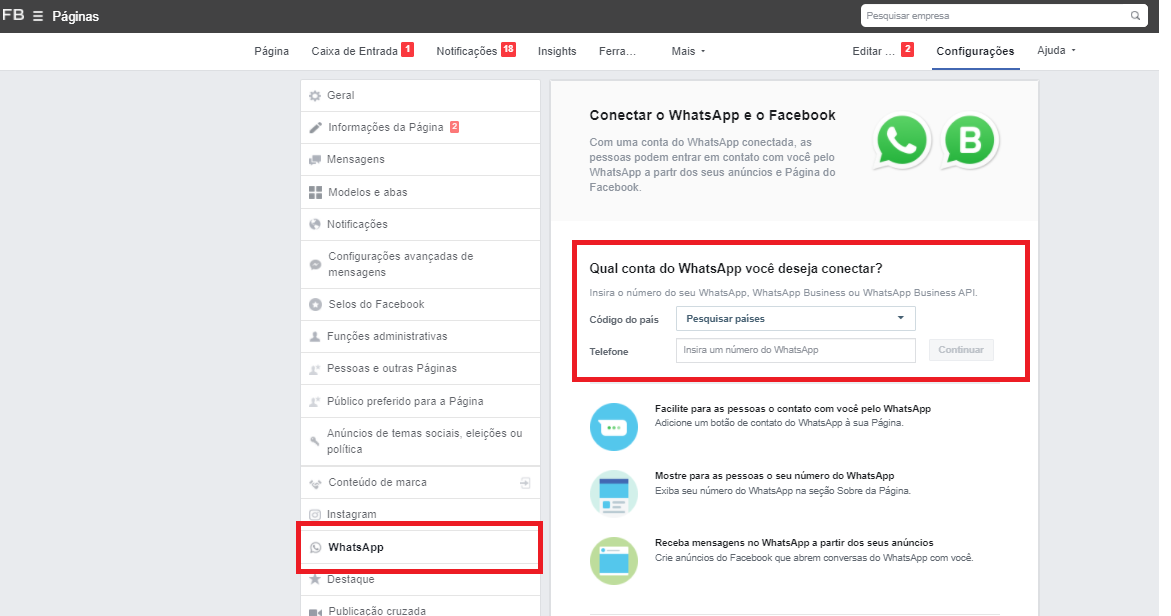Click Conectar o WhatsApp e o Facebook heading
Screen dimensions: 1171x616
[x=712, y=115]
